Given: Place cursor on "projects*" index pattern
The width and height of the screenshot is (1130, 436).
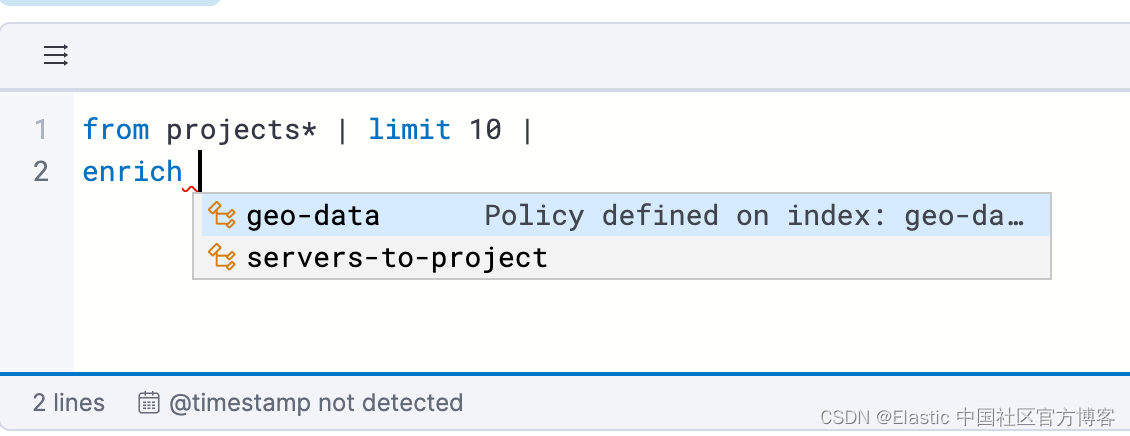Looking at the screenshot, I should (240, 129).
